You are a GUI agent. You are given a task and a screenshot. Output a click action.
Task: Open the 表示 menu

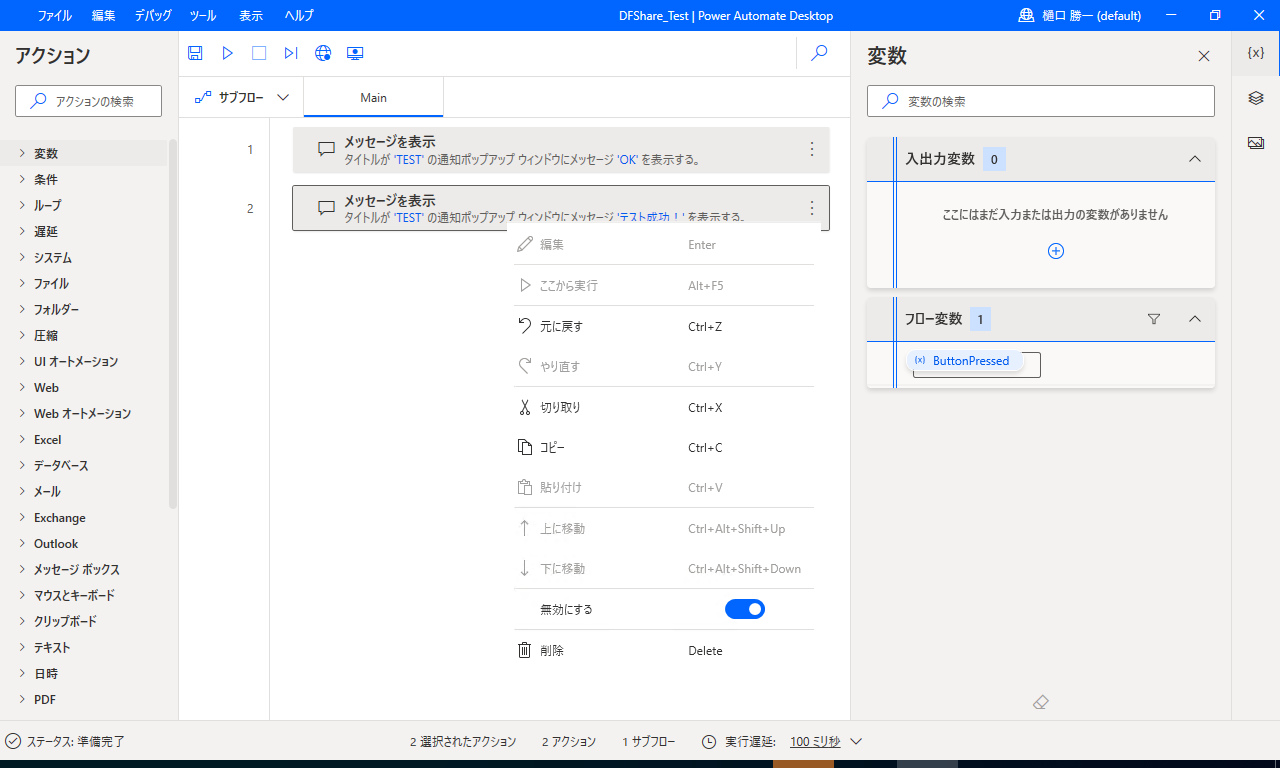(x=251, y=15)
